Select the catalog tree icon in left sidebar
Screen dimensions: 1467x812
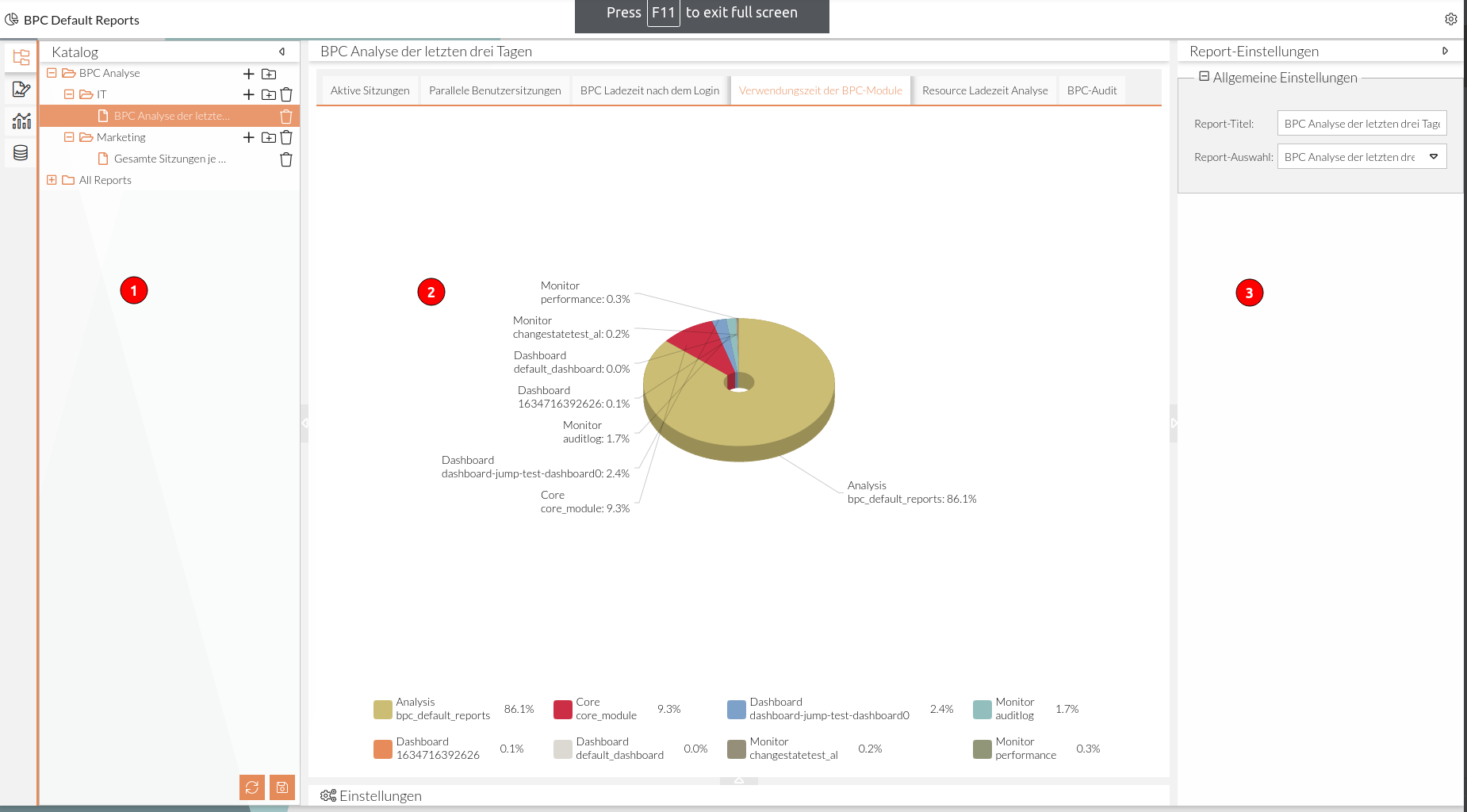(21, 57)
